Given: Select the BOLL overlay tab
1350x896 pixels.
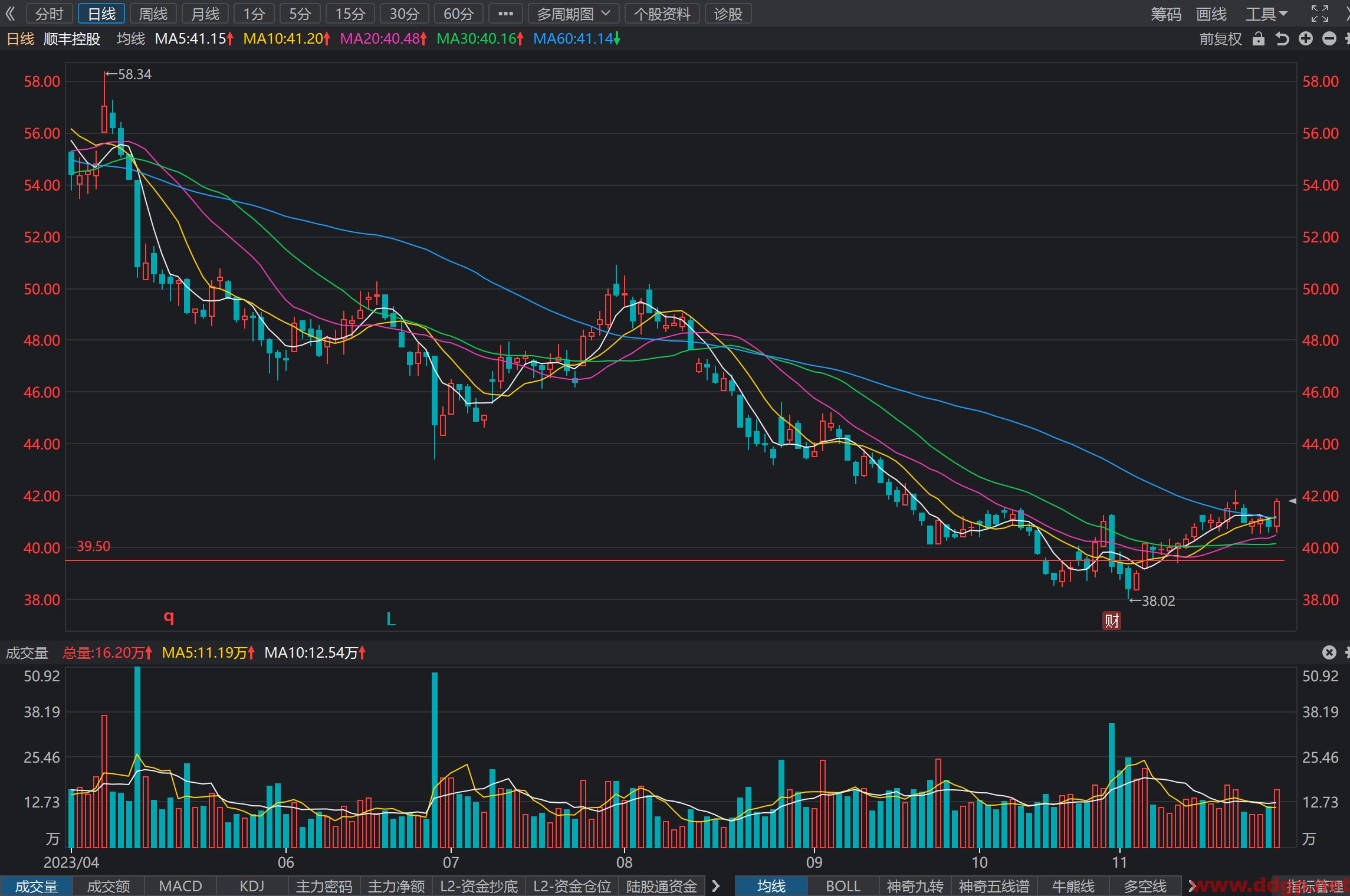Looking at the screenshot, I should click(x=843, y=886).
